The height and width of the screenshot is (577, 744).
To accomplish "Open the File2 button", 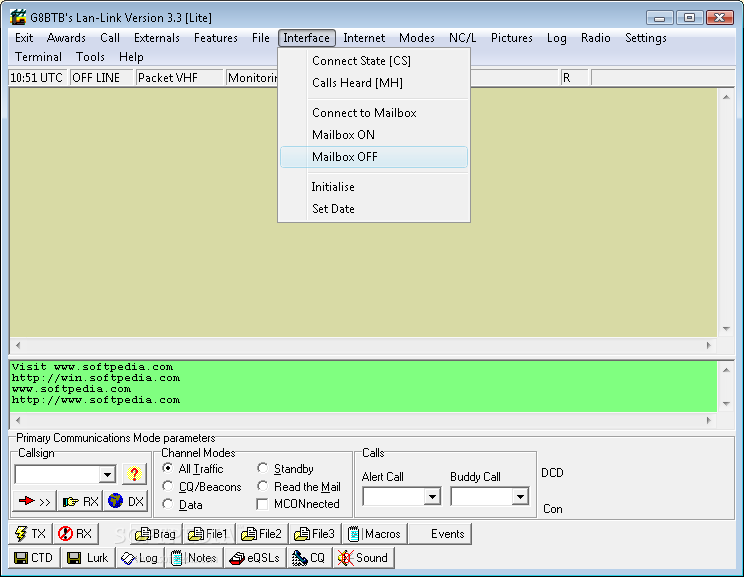I will [262, 534].
